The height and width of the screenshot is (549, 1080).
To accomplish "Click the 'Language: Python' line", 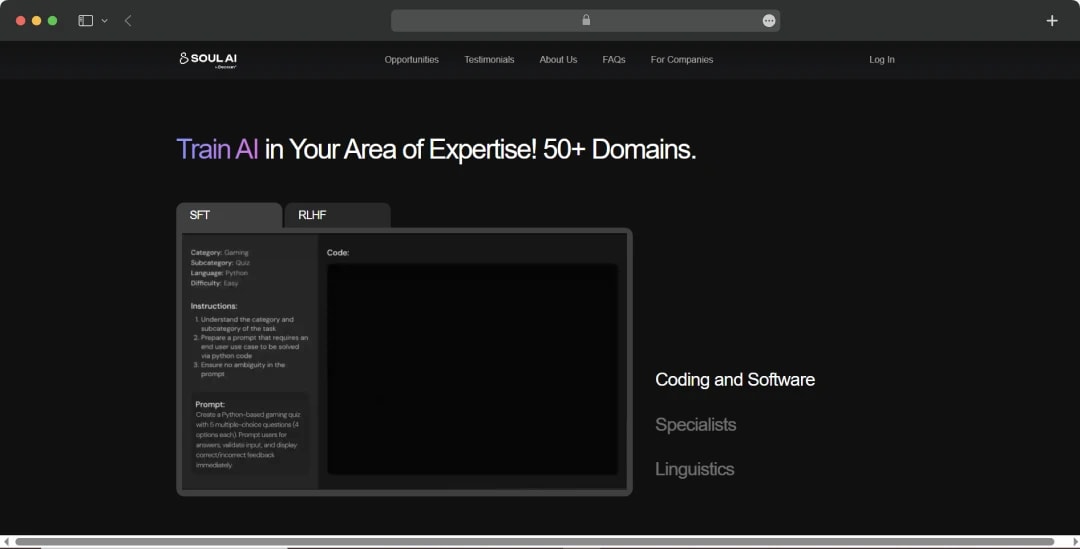I will coord(219,273).
